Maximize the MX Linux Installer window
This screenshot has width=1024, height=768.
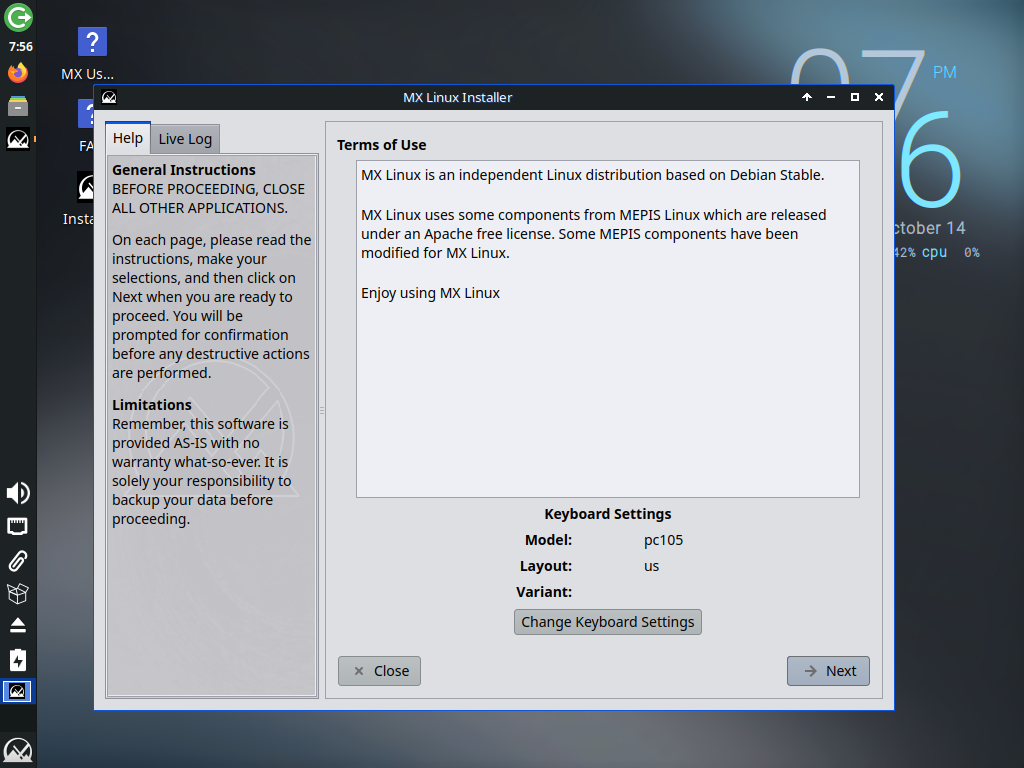855,97
